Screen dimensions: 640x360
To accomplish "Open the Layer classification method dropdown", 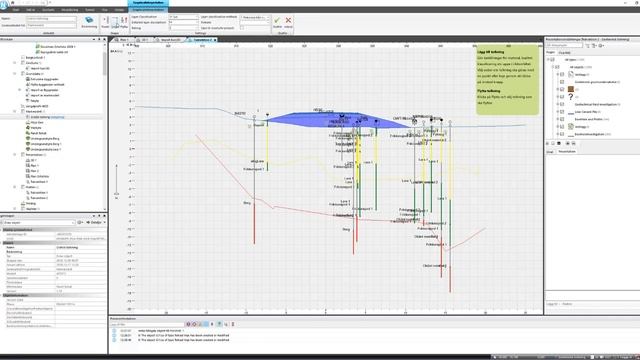I will click(x=254, y=17).
